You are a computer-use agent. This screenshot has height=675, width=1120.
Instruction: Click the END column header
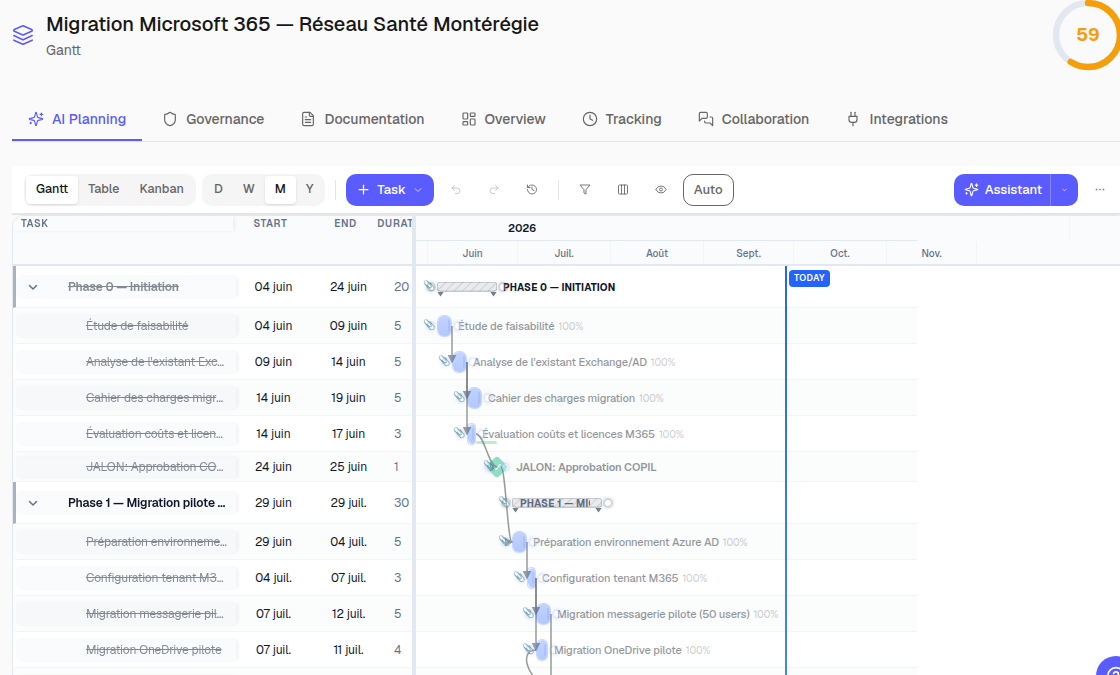click(x=345, y=224)
